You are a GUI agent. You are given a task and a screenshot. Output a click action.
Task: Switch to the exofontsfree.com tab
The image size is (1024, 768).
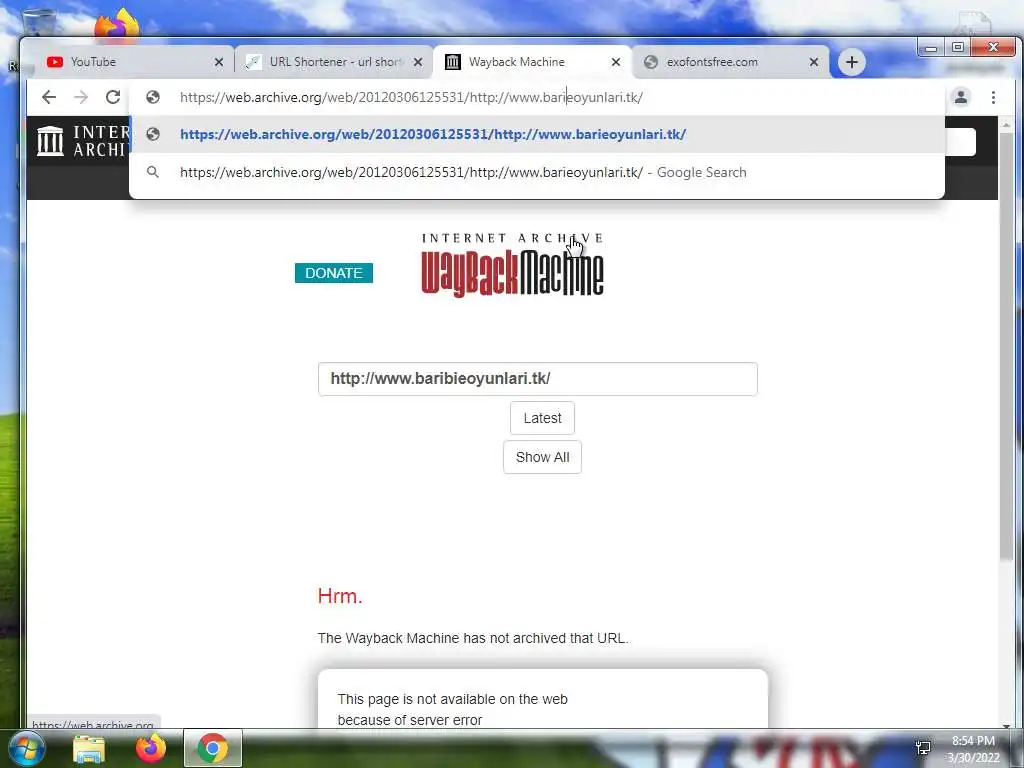point(730,62)
